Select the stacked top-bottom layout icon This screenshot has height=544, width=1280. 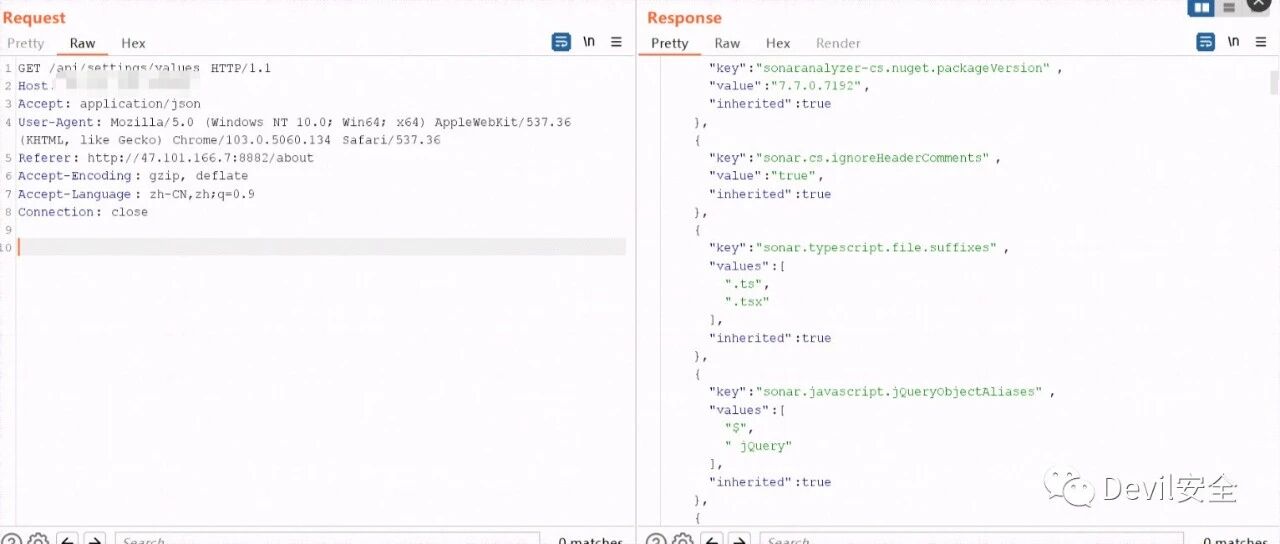click(x=1229, y=8)
